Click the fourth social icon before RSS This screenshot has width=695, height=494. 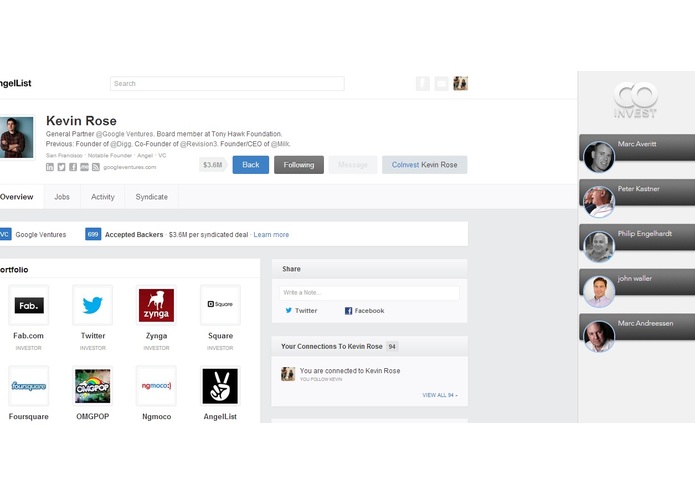[84, 167]
